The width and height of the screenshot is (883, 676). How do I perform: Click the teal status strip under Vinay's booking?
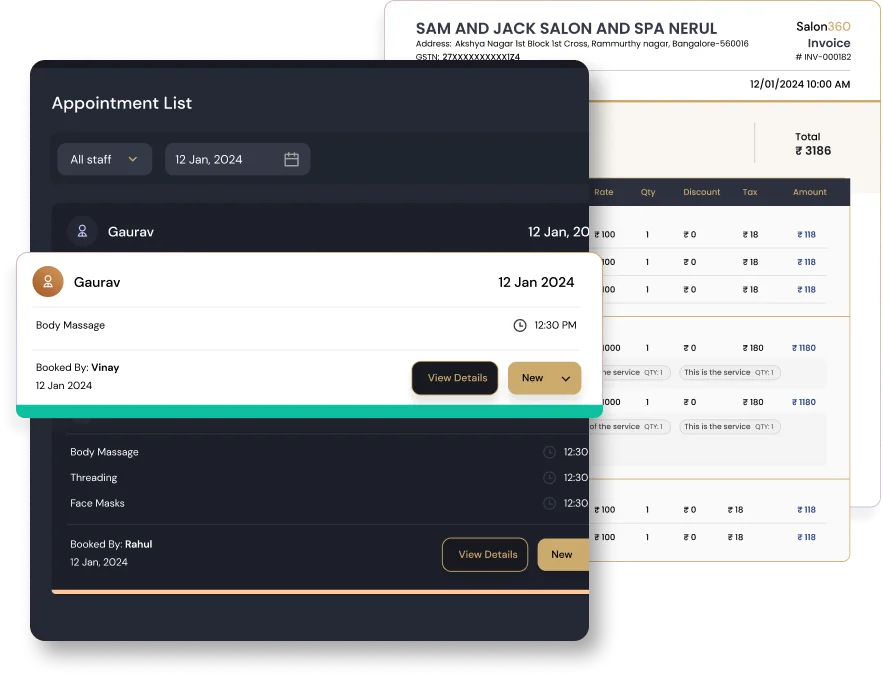coord(309,411)
